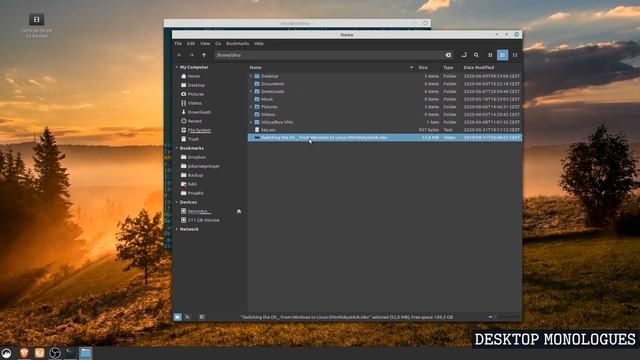Toggle the location entry button in the toolbar

tap(464, 55)
